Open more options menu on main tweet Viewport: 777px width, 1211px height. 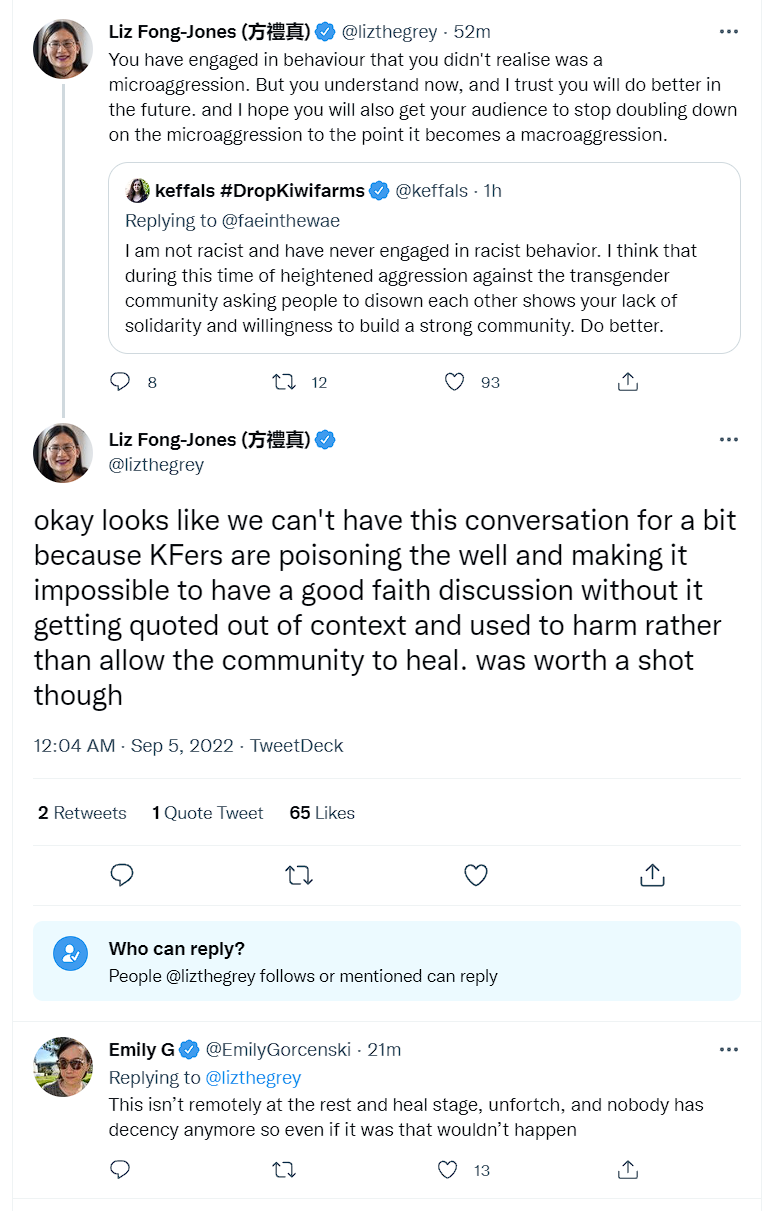(729, 439)
